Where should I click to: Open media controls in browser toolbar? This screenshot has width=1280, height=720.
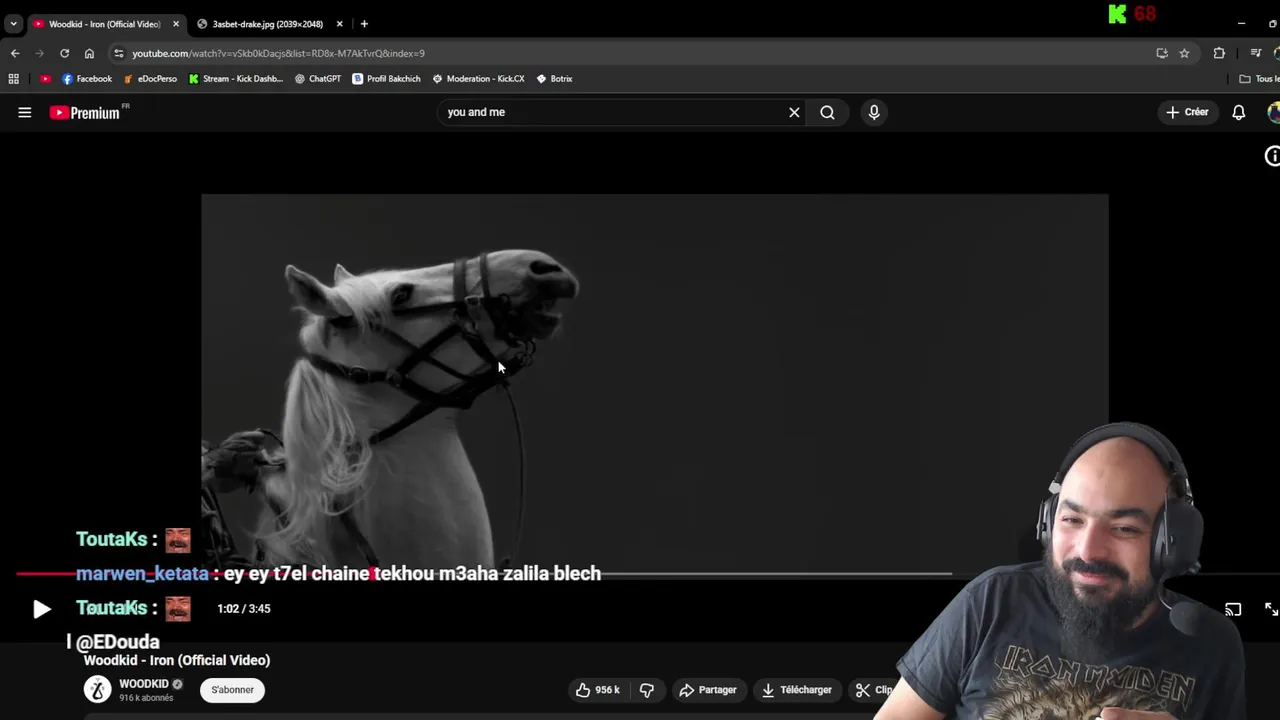point(1256,53)
